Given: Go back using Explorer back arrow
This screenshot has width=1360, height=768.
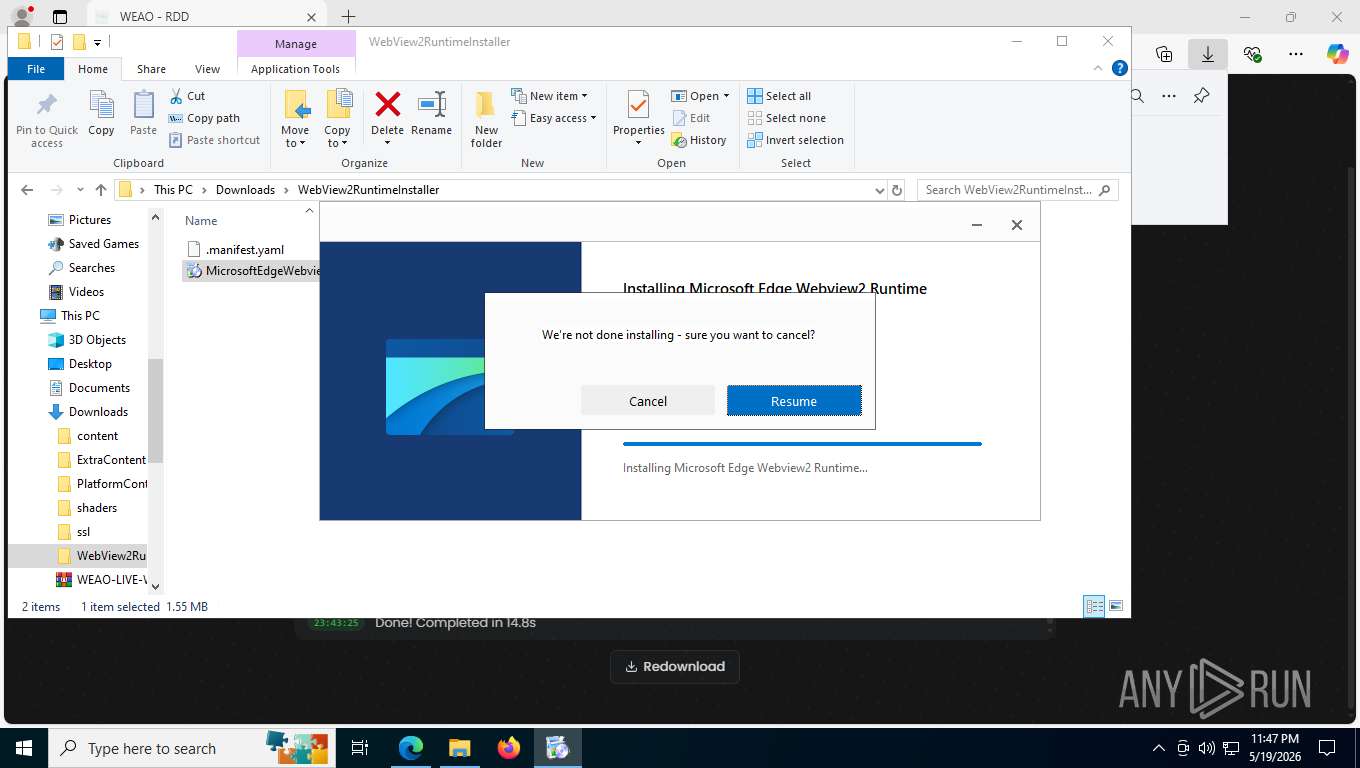Looking at the screenshot, I should (x=27, y=190).
